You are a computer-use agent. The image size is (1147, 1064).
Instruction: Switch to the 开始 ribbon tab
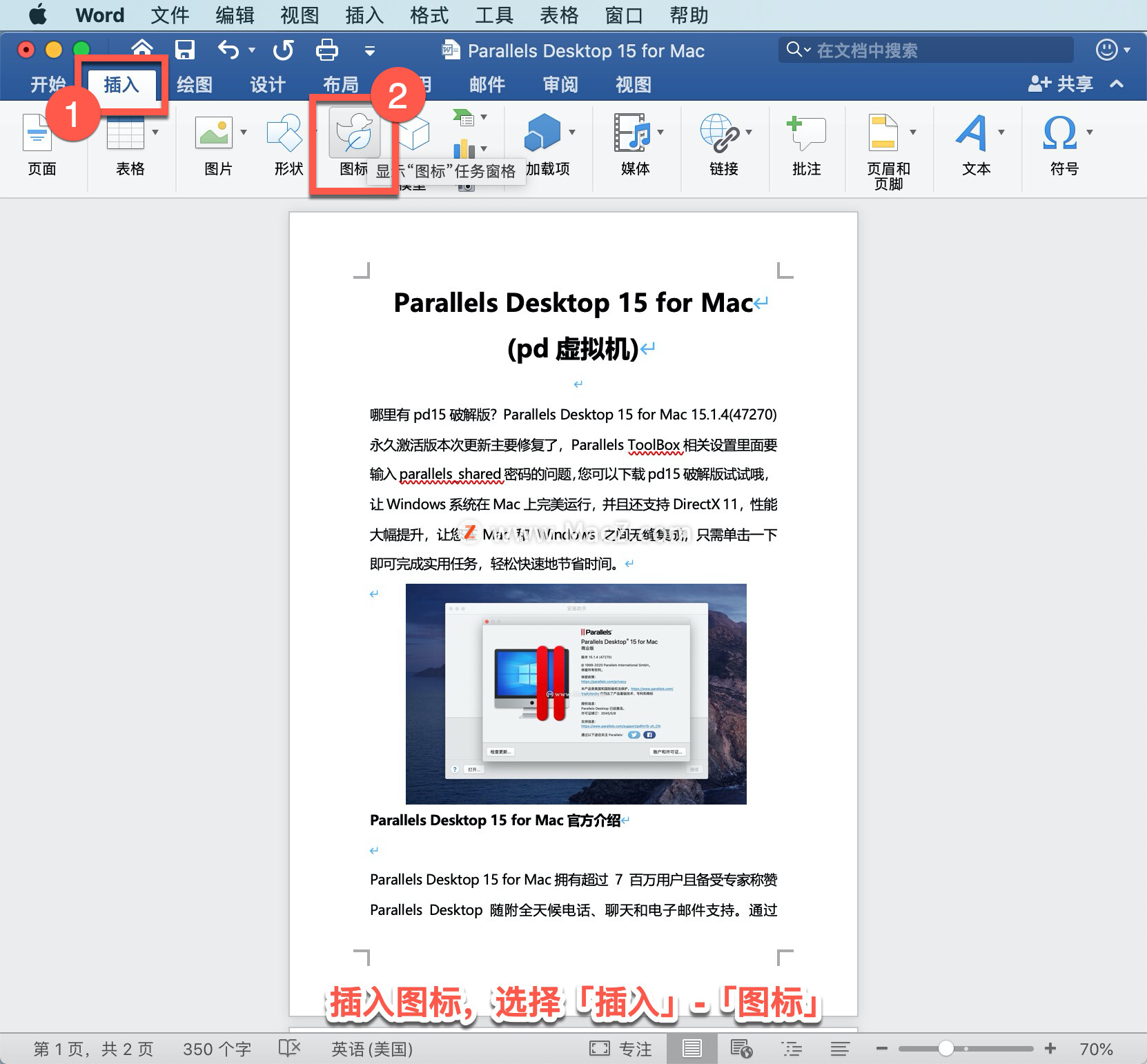click(47, 84)
